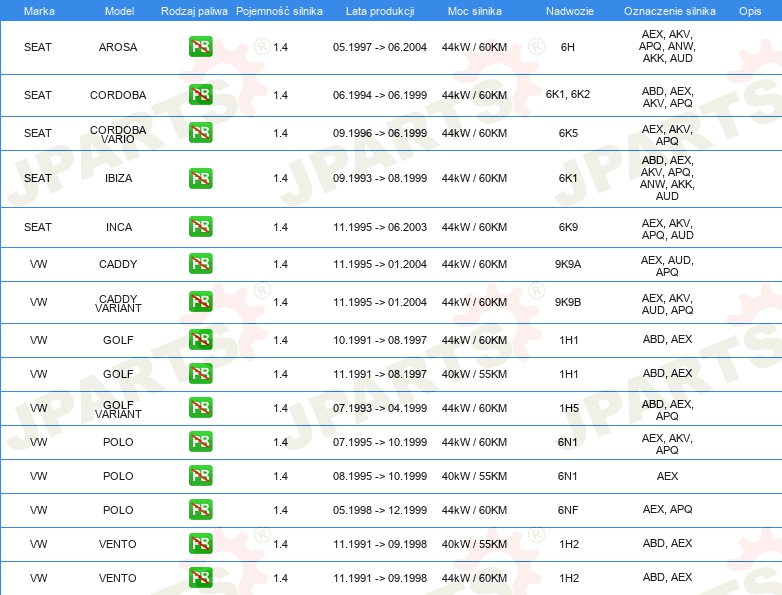Click the fuel icon in the VENTO 44kW row

[x=200, y=578]
